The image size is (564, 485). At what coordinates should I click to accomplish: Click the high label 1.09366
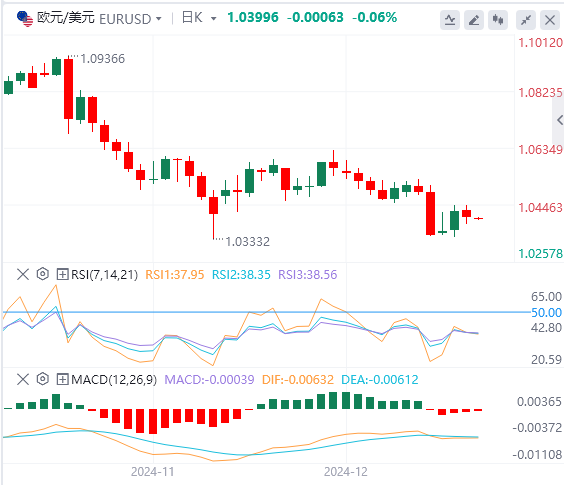[x=103, y=59]
